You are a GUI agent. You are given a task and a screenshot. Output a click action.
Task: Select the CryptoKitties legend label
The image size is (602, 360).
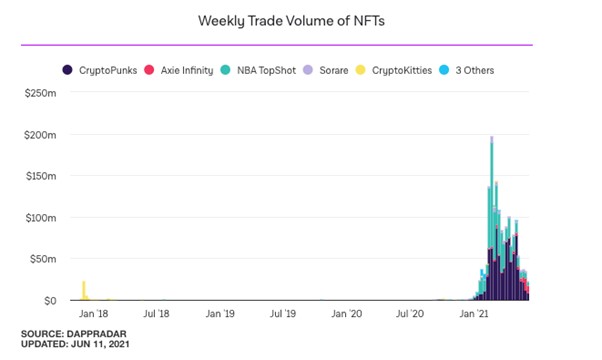click(x=402, y=71)
